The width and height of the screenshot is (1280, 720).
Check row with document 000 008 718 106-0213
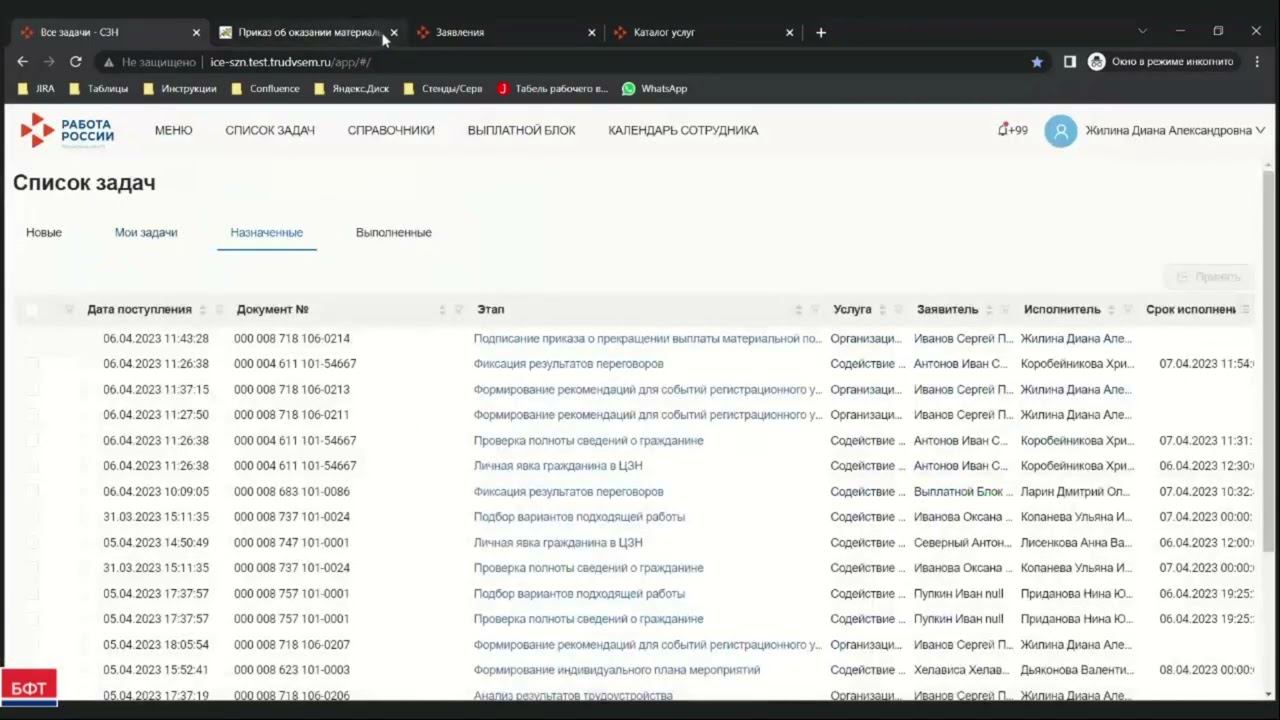coord(32,390)
